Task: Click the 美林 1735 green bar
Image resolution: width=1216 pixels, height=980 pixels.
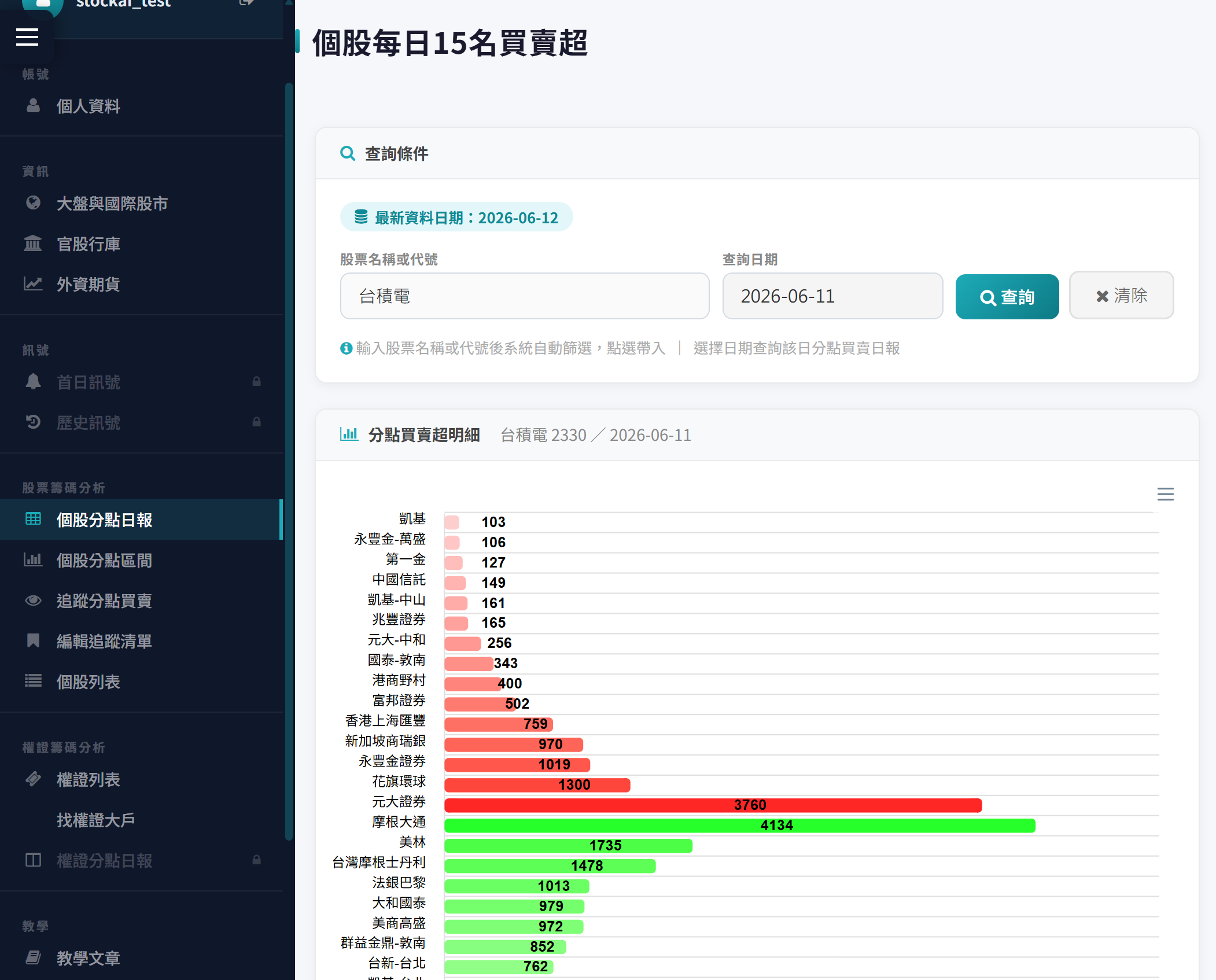Action: click(568, 845)
